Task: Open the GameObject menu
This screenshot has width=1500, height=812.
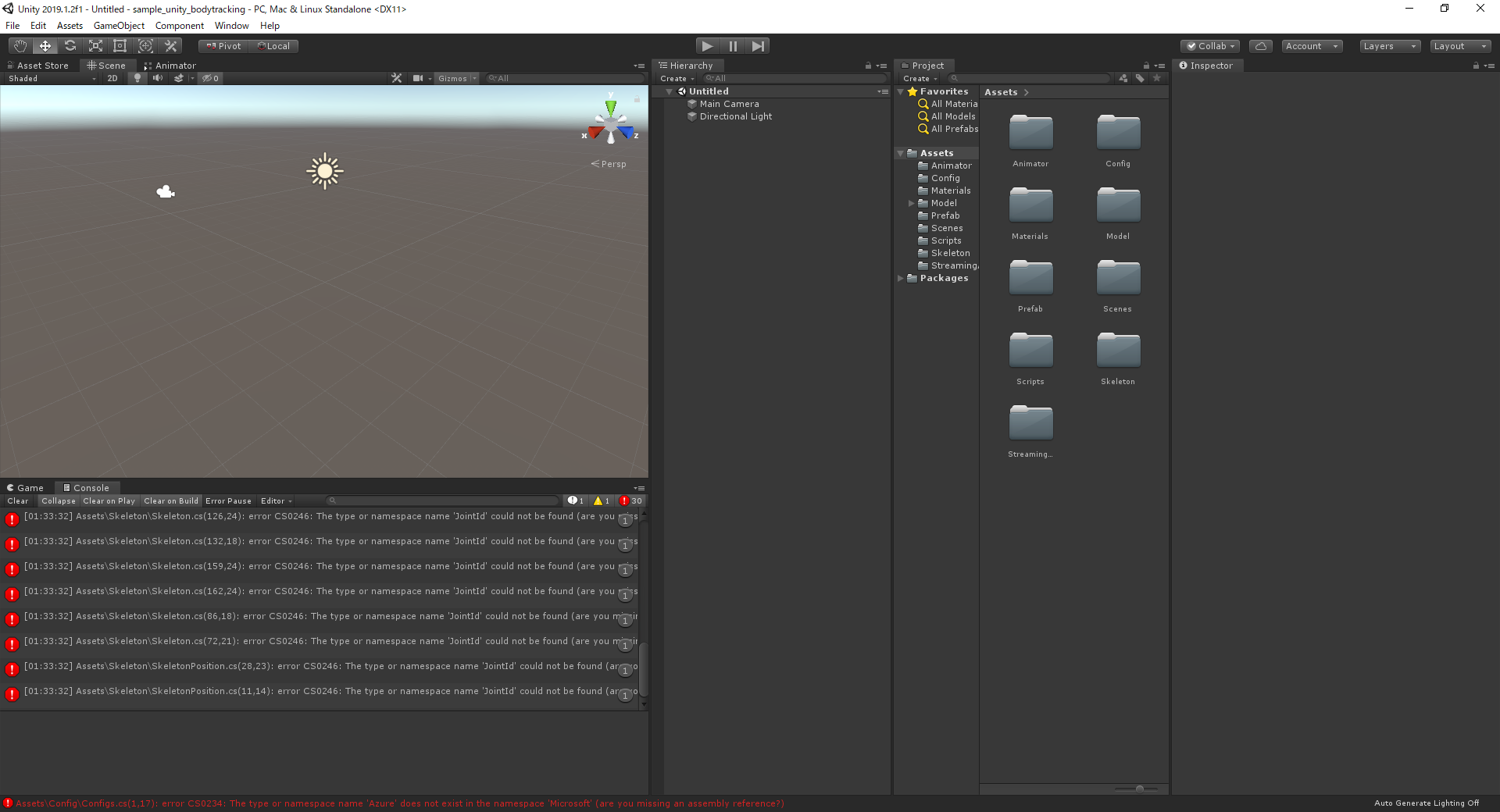Action: tap(119, 26)
